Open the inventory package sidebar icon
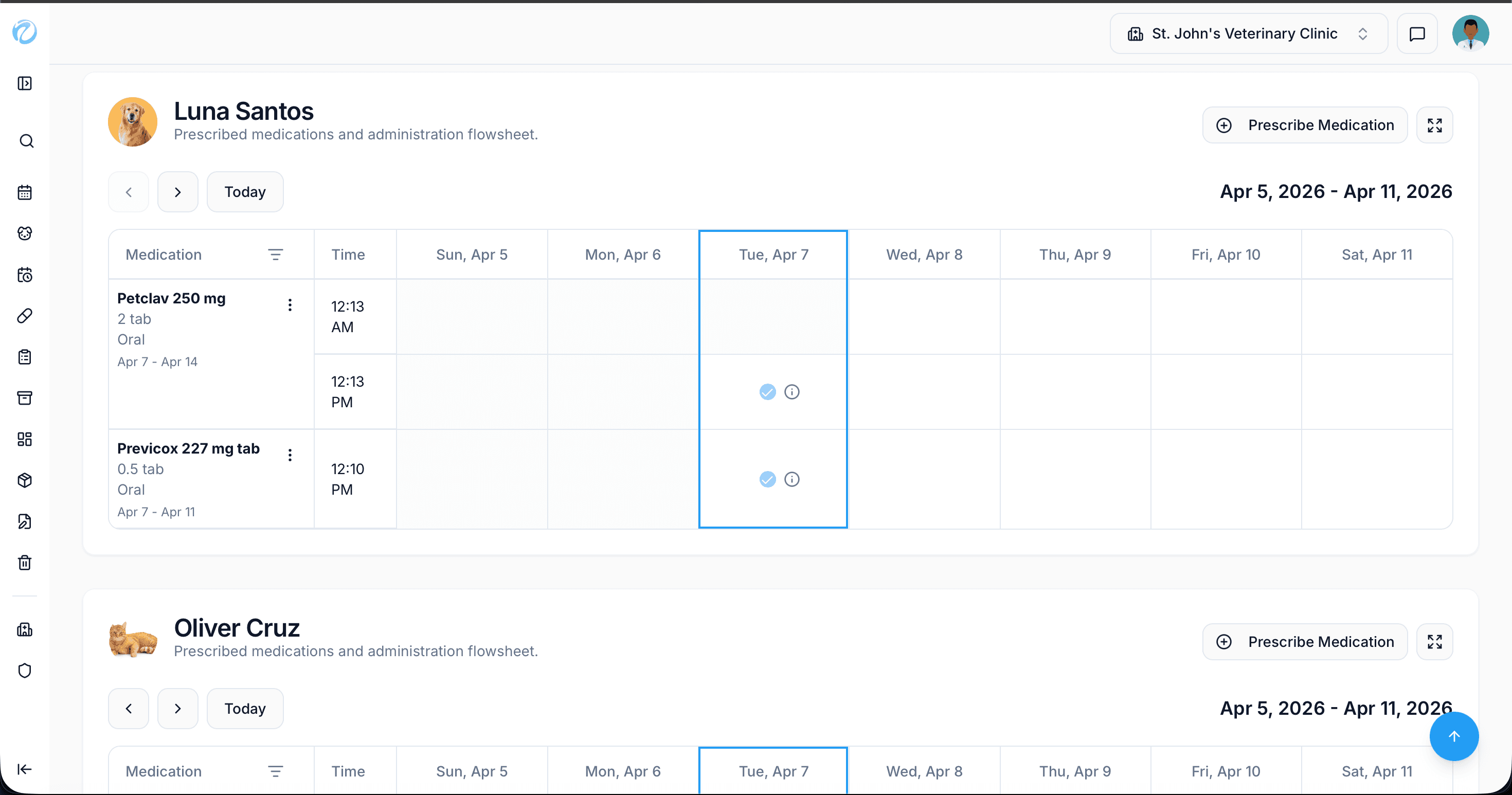 point(25,480)
